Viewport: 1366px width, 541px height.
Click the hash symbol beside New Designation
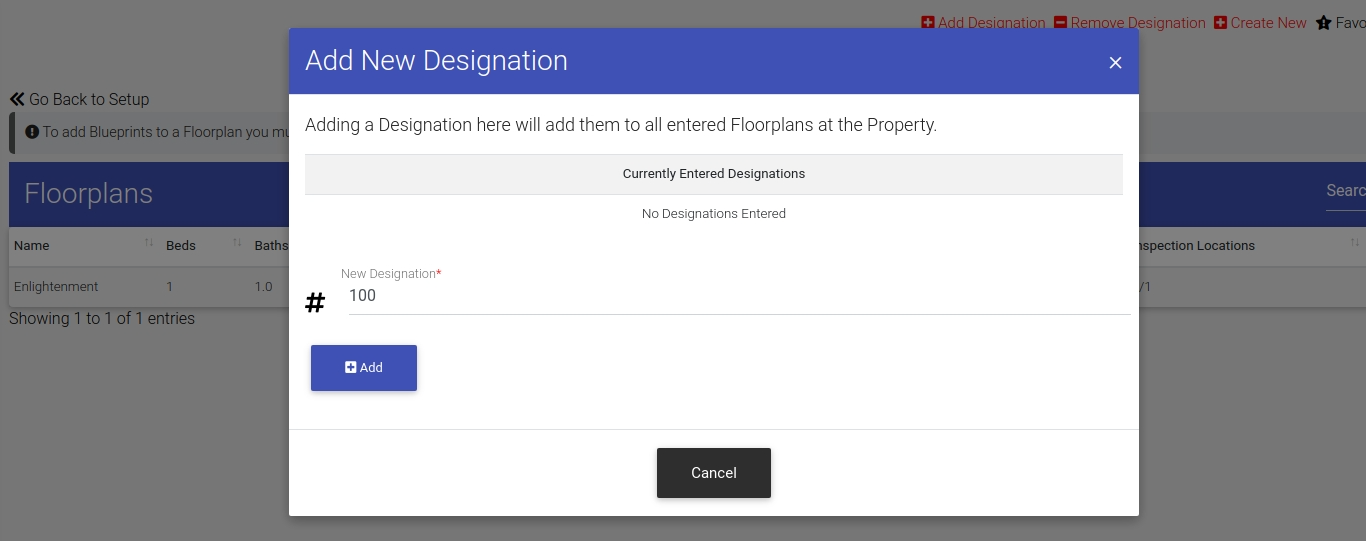click(x=315, y=303)
